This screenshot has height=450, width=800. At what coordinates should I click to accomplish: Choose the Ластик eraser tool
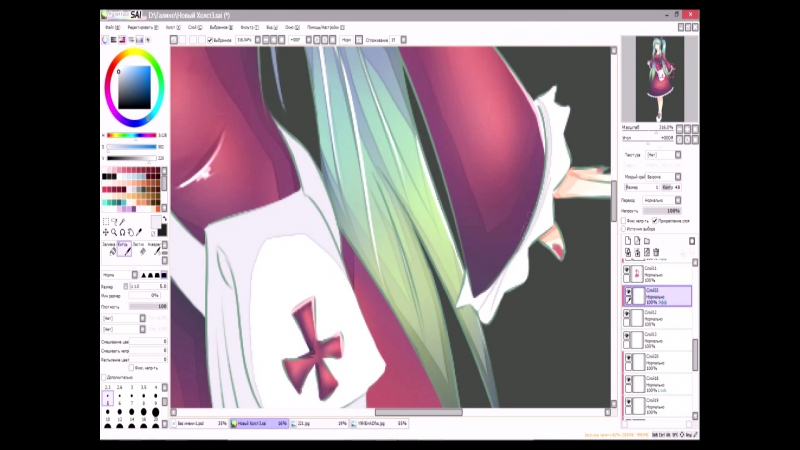(x=139, y=248)
